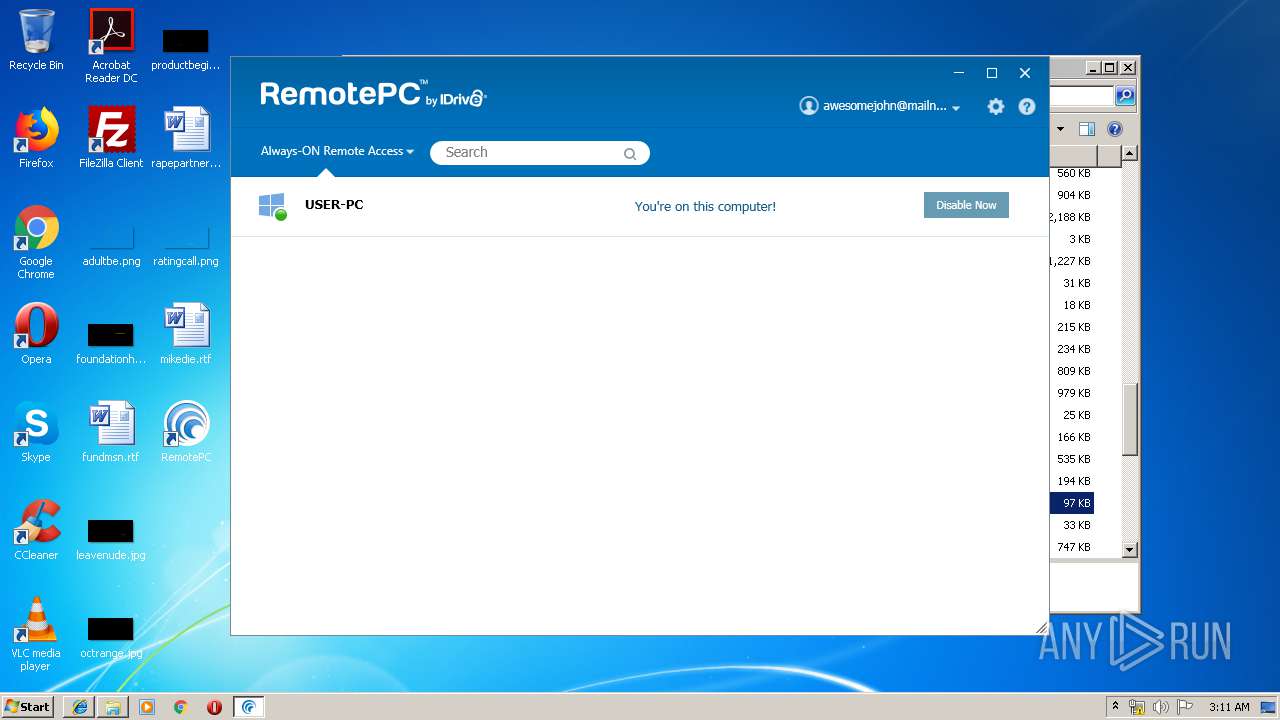Select mikedie.rtf desktop file

click(x=186, y=333)
